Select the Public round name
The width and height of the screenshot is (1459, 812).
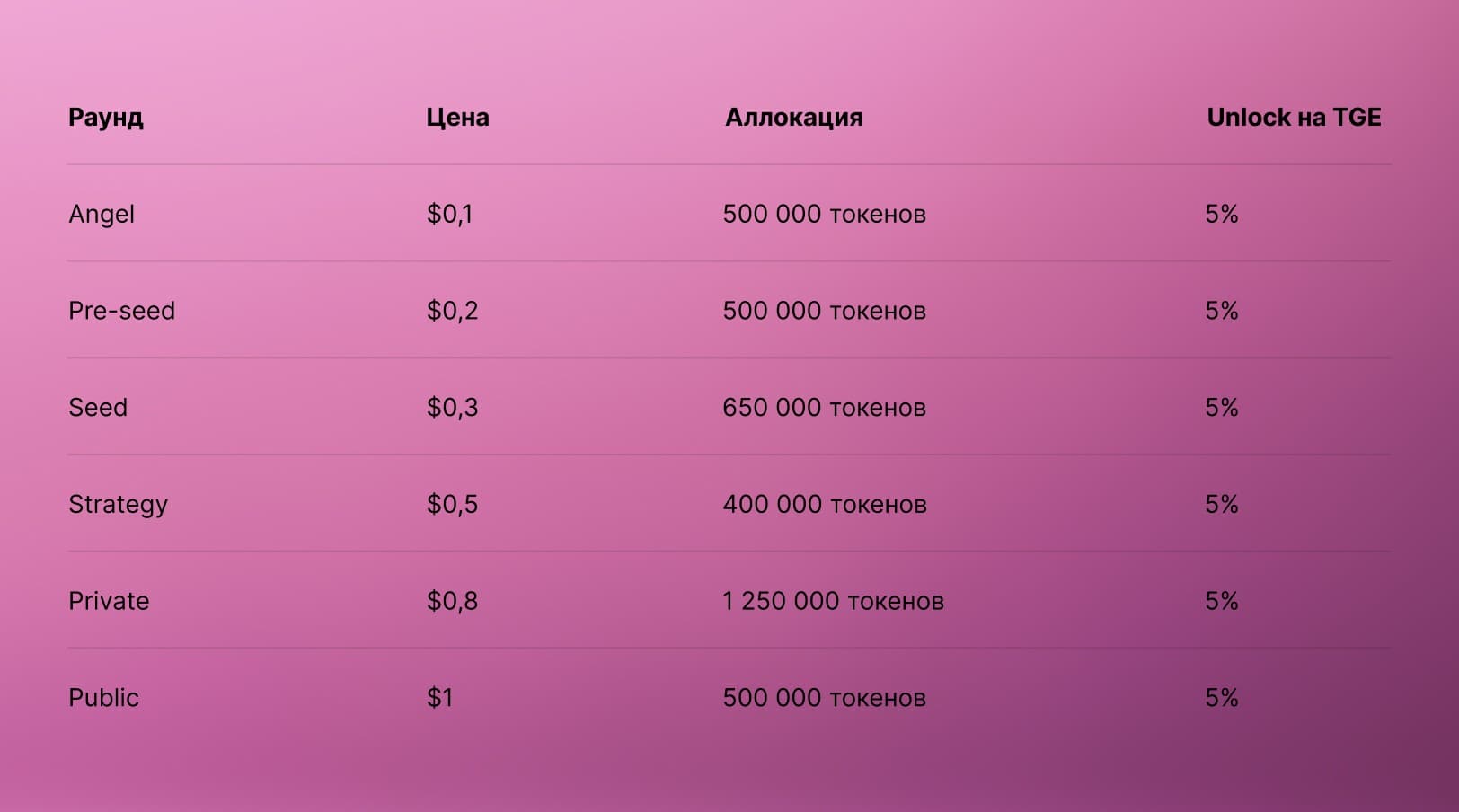coord(103,698)
